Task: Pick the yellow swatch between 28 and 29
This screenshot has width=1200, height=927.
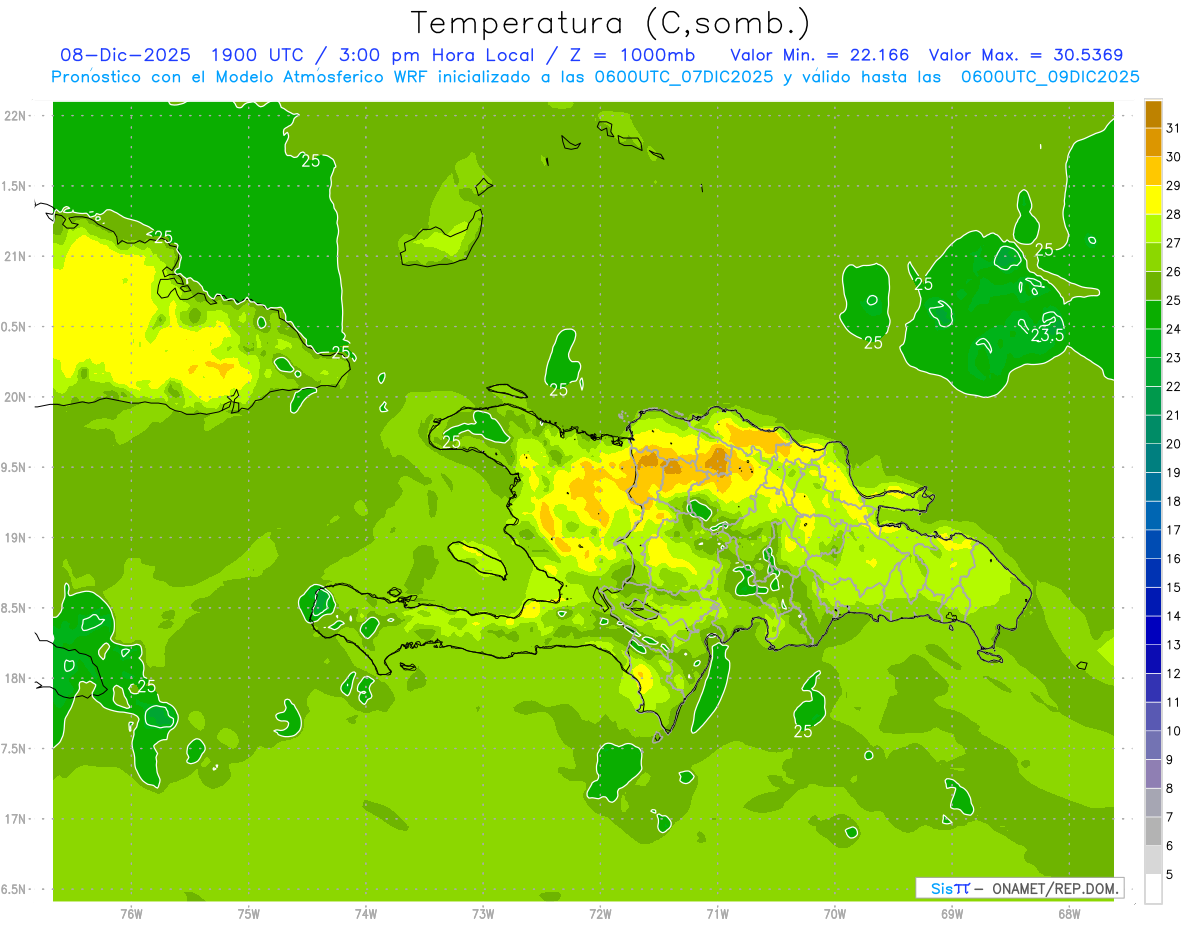Action: (x=1153, y=200)
